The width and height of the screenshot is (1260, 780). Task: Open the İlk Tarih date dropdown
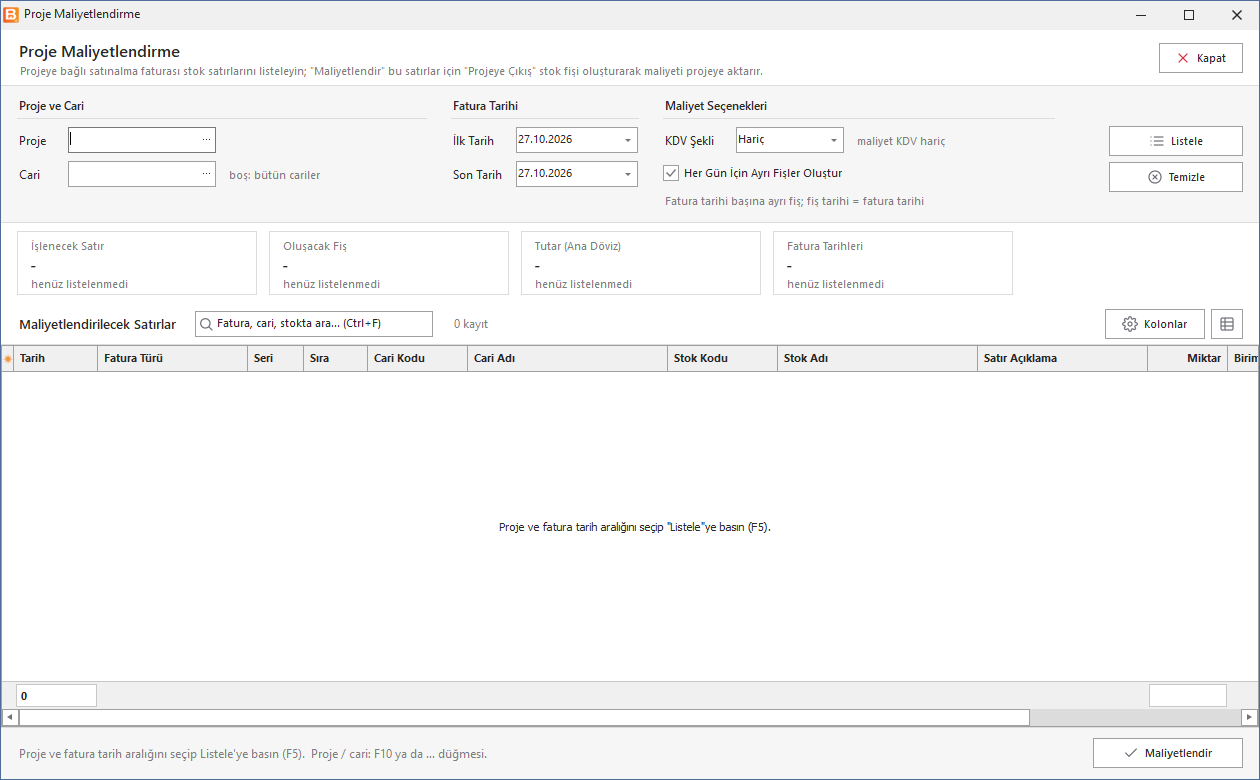point(628,140)
